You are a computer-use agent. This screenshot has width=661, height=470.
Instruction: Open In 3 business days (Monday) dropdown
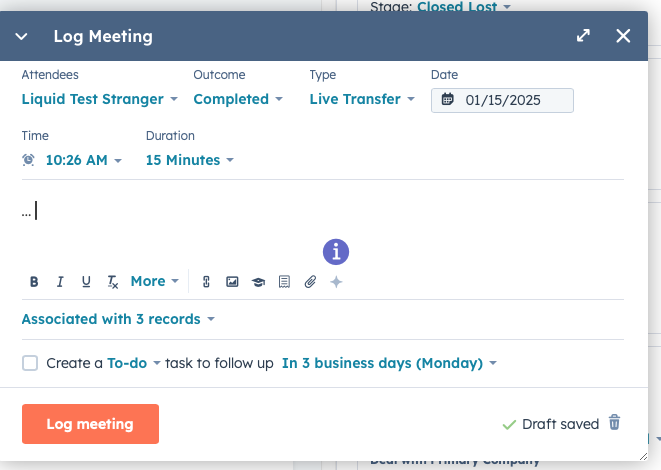[390, 363]
